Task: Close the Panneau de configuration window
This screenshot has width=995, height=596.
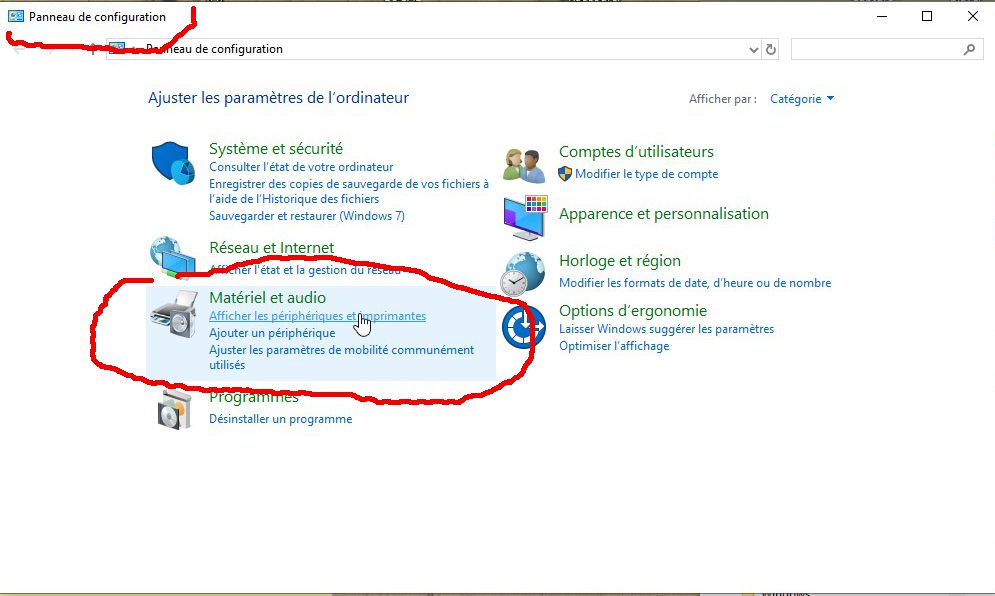Action: (x=972, y=17)
